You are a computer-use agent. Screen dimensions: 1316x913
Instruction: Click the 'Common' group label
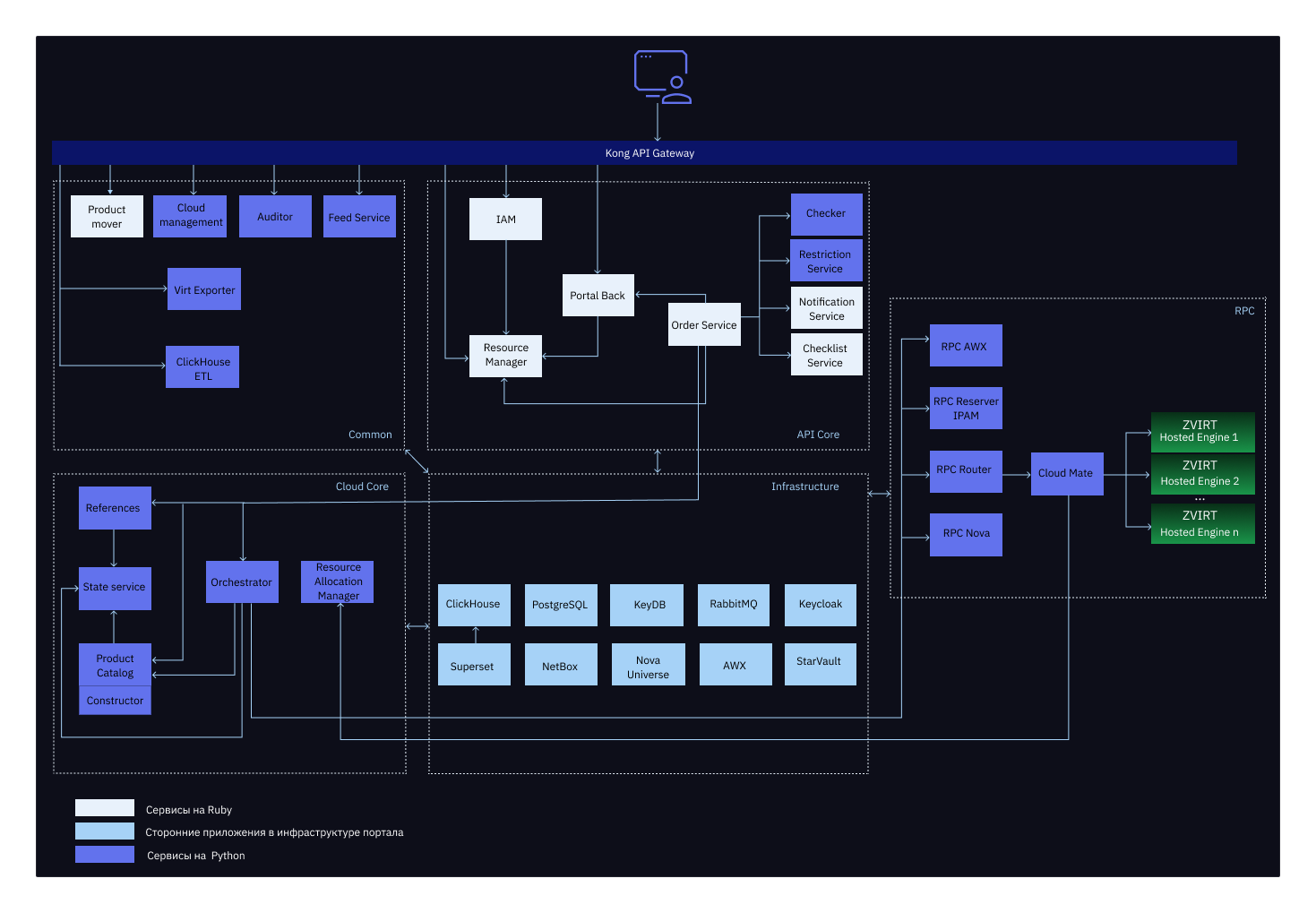pyautogui.click(x=370, y=435)
